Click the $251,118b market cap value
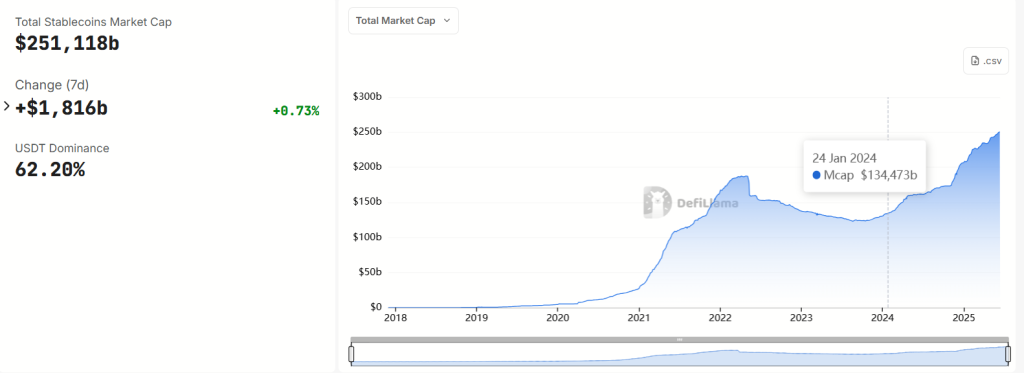 tap(67, 43)
